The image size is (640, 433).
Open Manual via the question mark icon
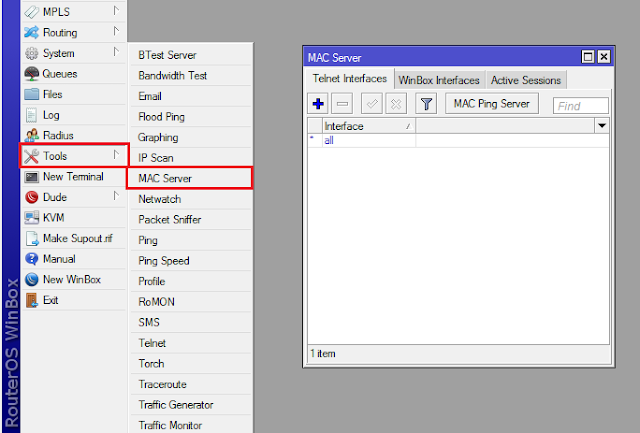[31, 259]
